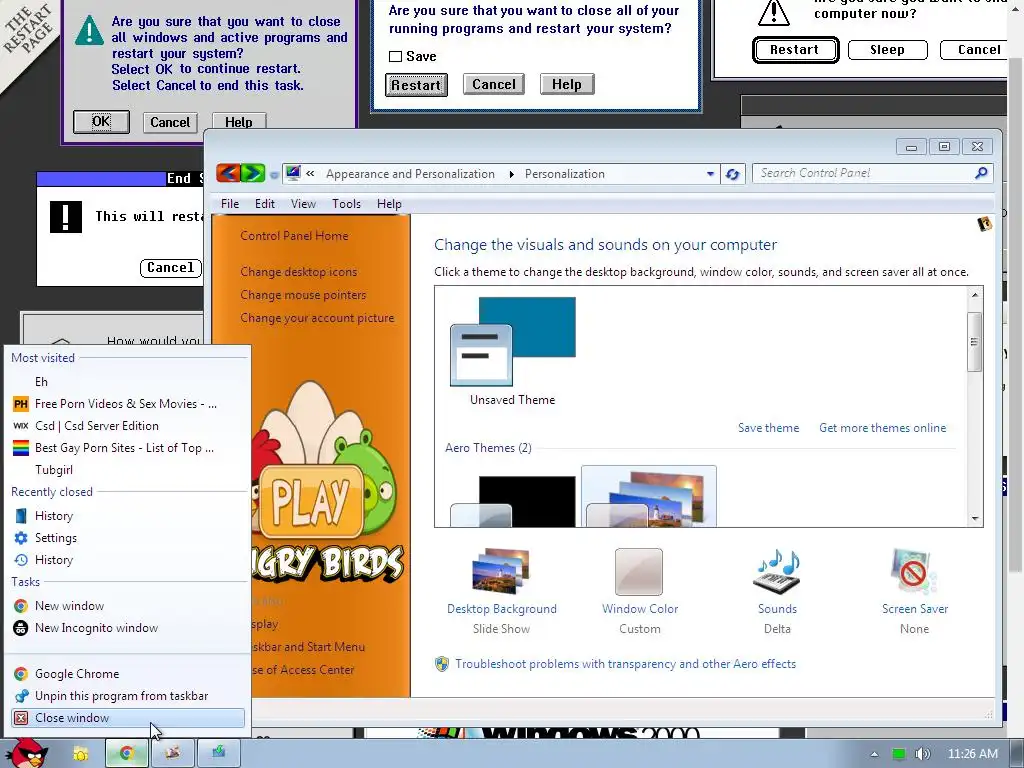
Task: Click Help in the Save checkbox dialog
Action: [567, 84]
